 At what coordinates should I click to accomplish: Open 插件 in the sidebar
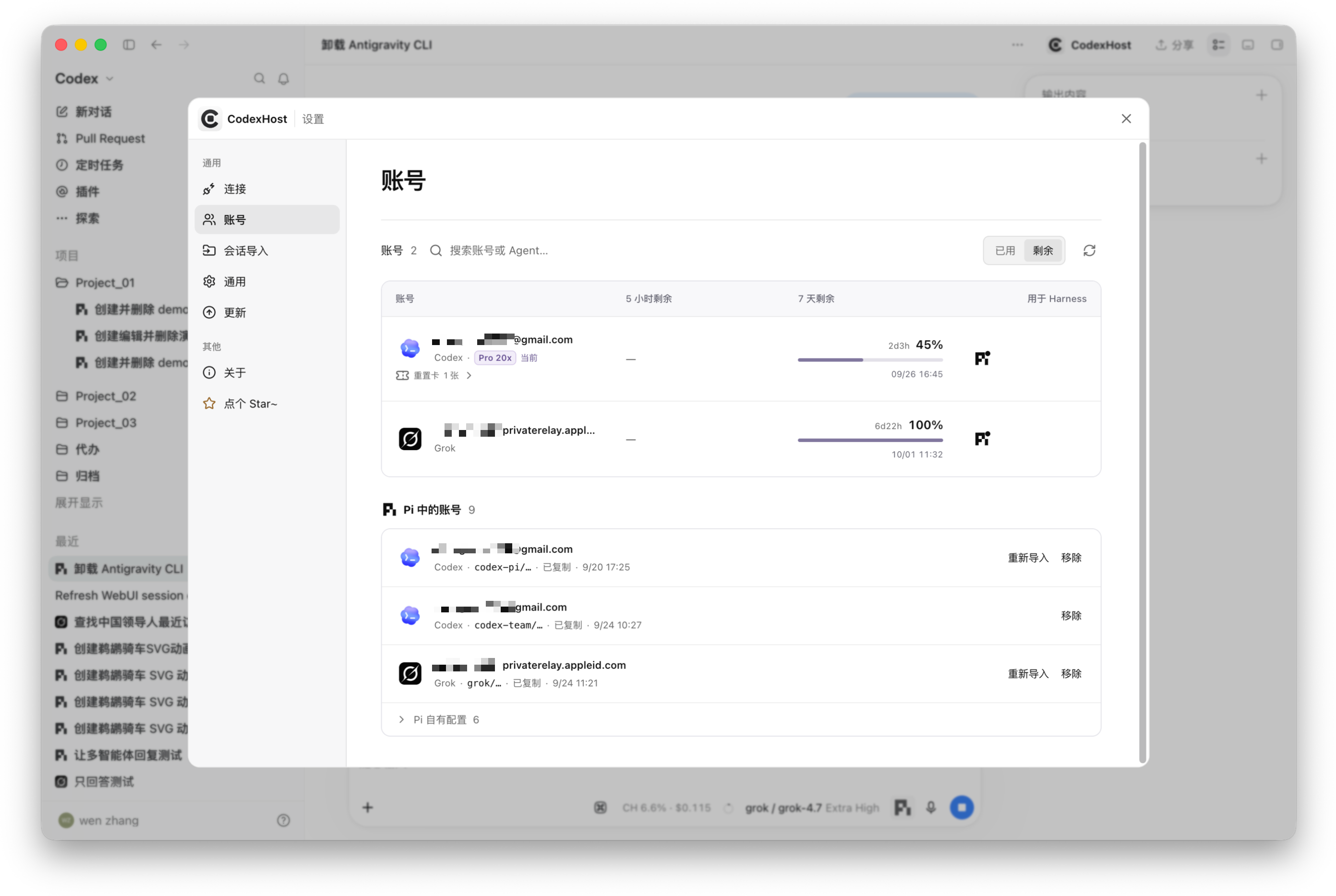coord(77,191)
